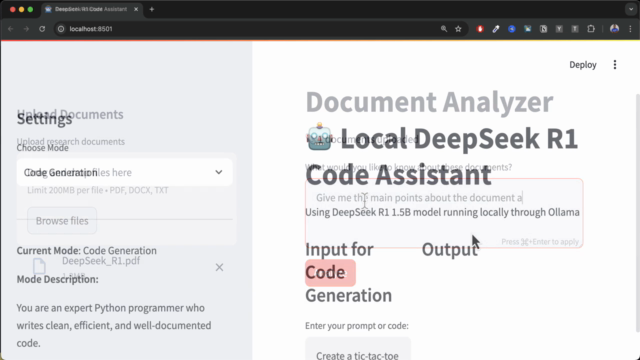Activate the eyedropper color picker extension
The height and width of the screenshot is (360, 640).
click(x=496, y=29)
